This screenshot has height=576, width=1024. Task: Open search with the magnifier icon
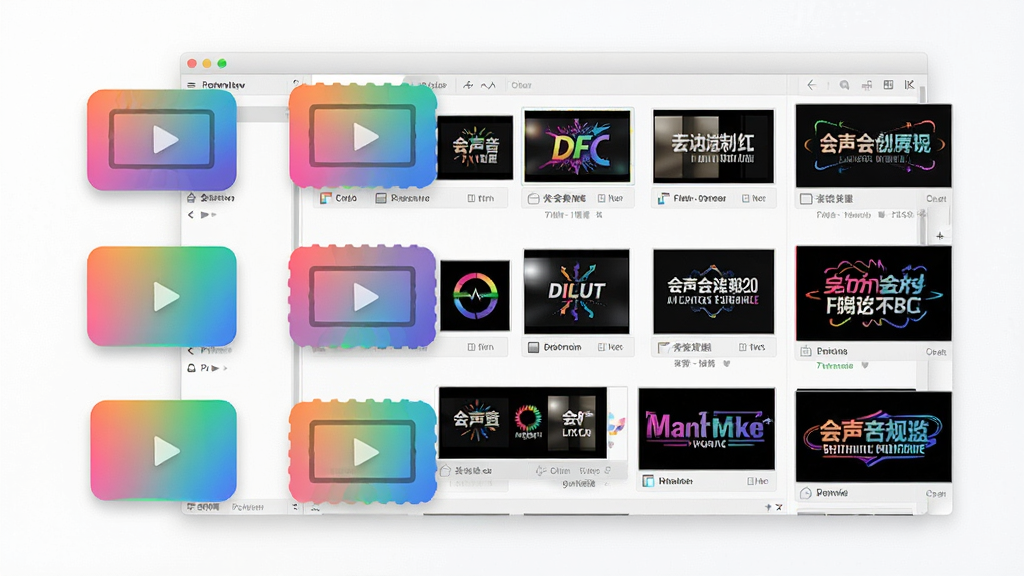click(844, 85)
